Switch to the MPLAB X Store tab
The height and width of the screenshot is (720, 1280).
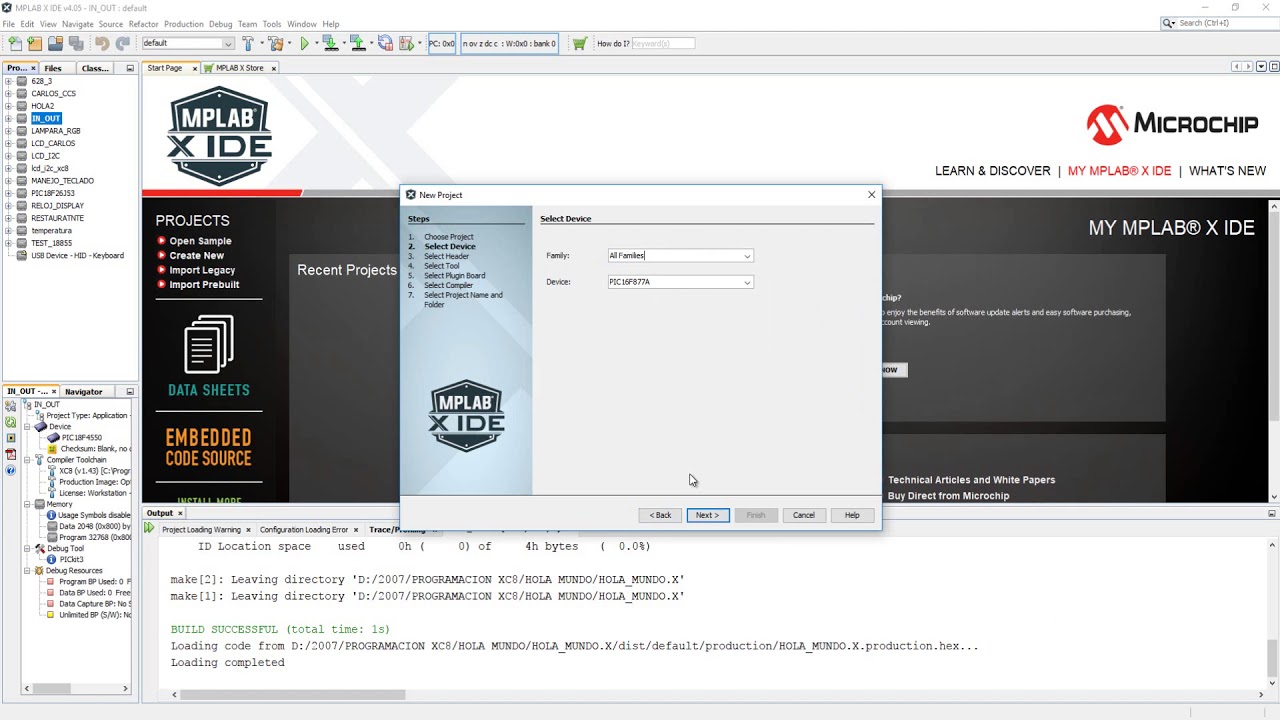click(x=240, y=68)
